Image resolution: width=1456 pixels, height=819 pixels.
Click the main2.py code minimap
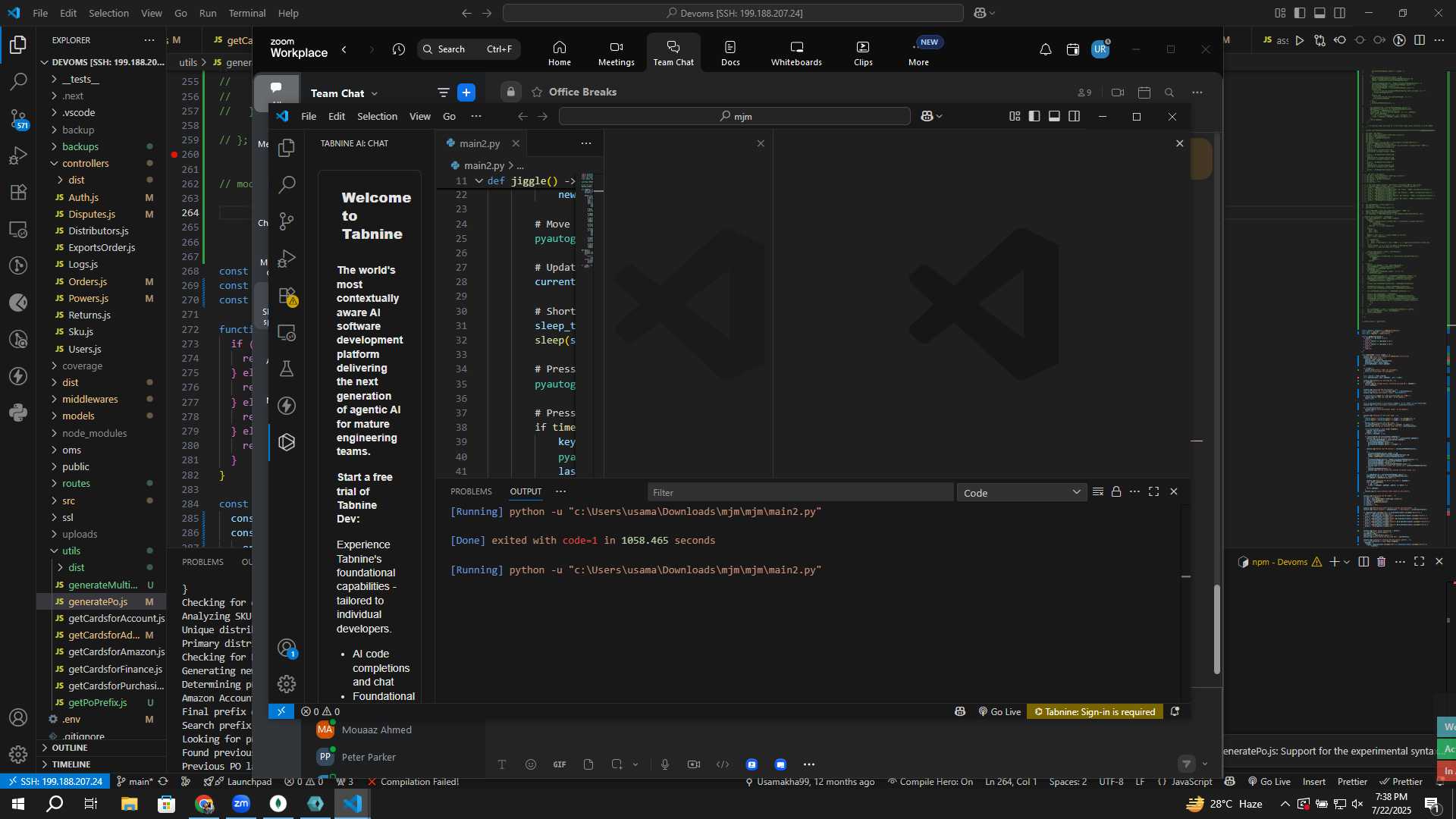[588, 220]
